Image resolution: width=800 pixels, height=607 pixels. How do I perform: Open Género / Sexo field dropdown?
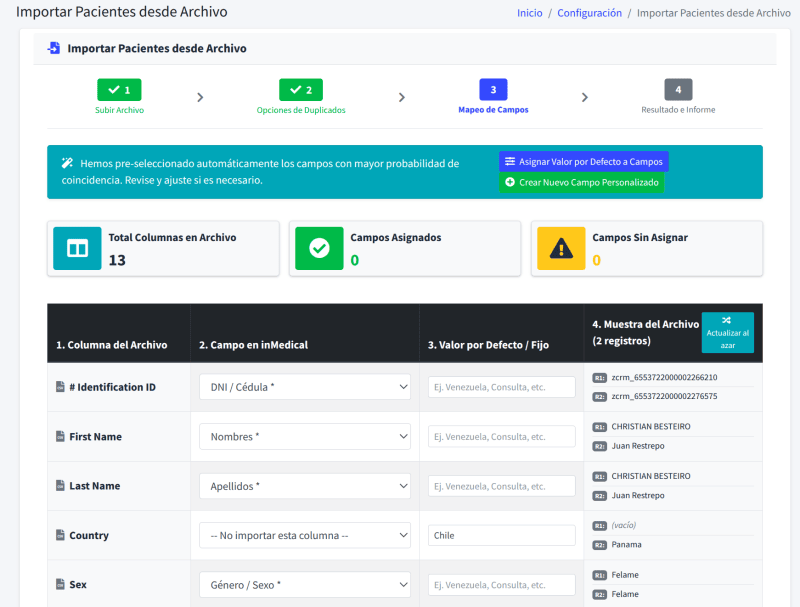(x=305, y=585)
